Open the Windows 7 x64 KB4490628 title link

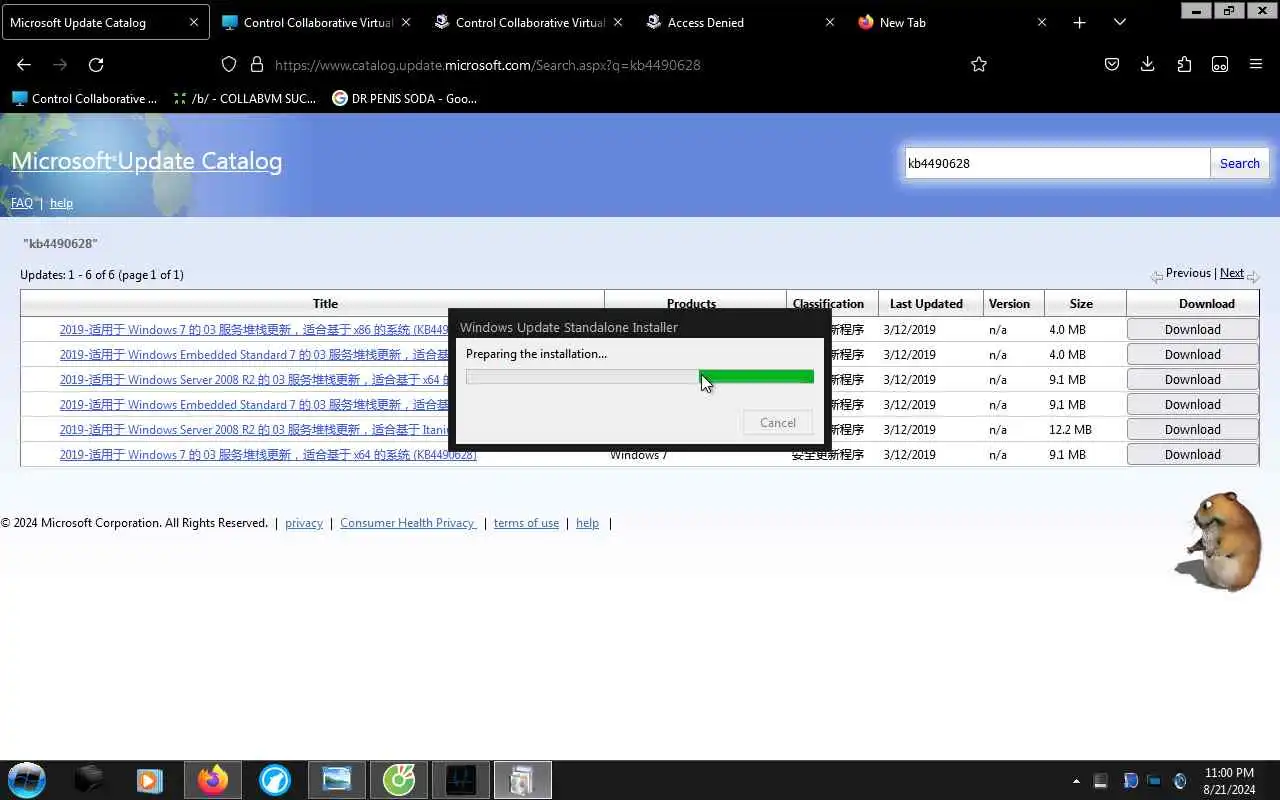(x=268, y=454)
